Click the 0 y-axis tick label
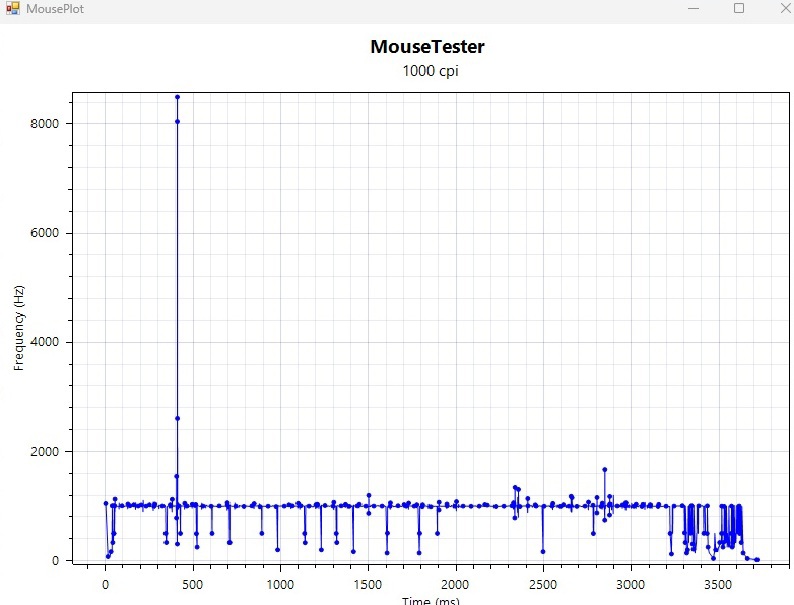794x605 pixels. click(55, 560)
